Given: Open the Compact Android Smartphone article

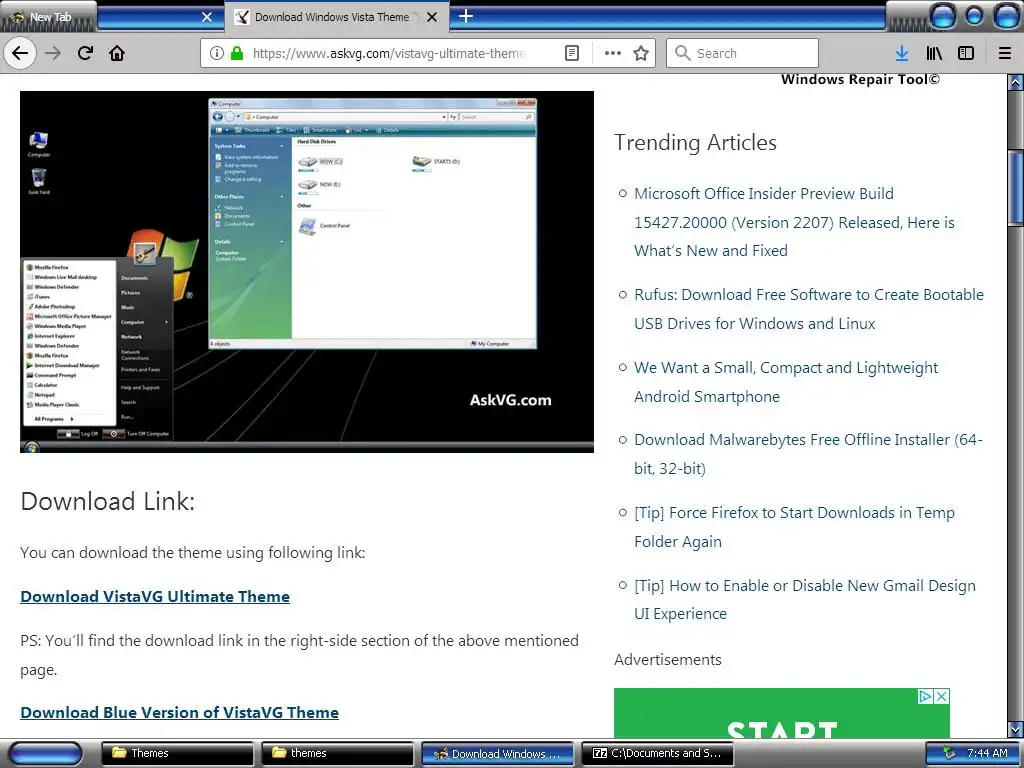Looking at the screenshot, I should (786, 382).
